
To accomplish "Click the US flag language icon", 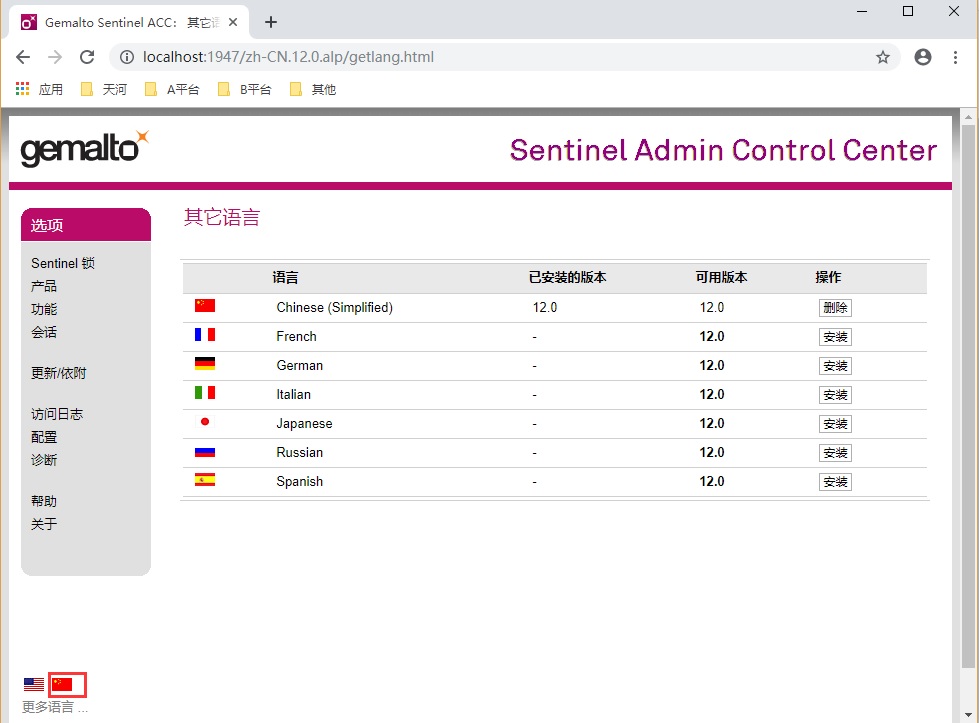I will coord(34,685).
